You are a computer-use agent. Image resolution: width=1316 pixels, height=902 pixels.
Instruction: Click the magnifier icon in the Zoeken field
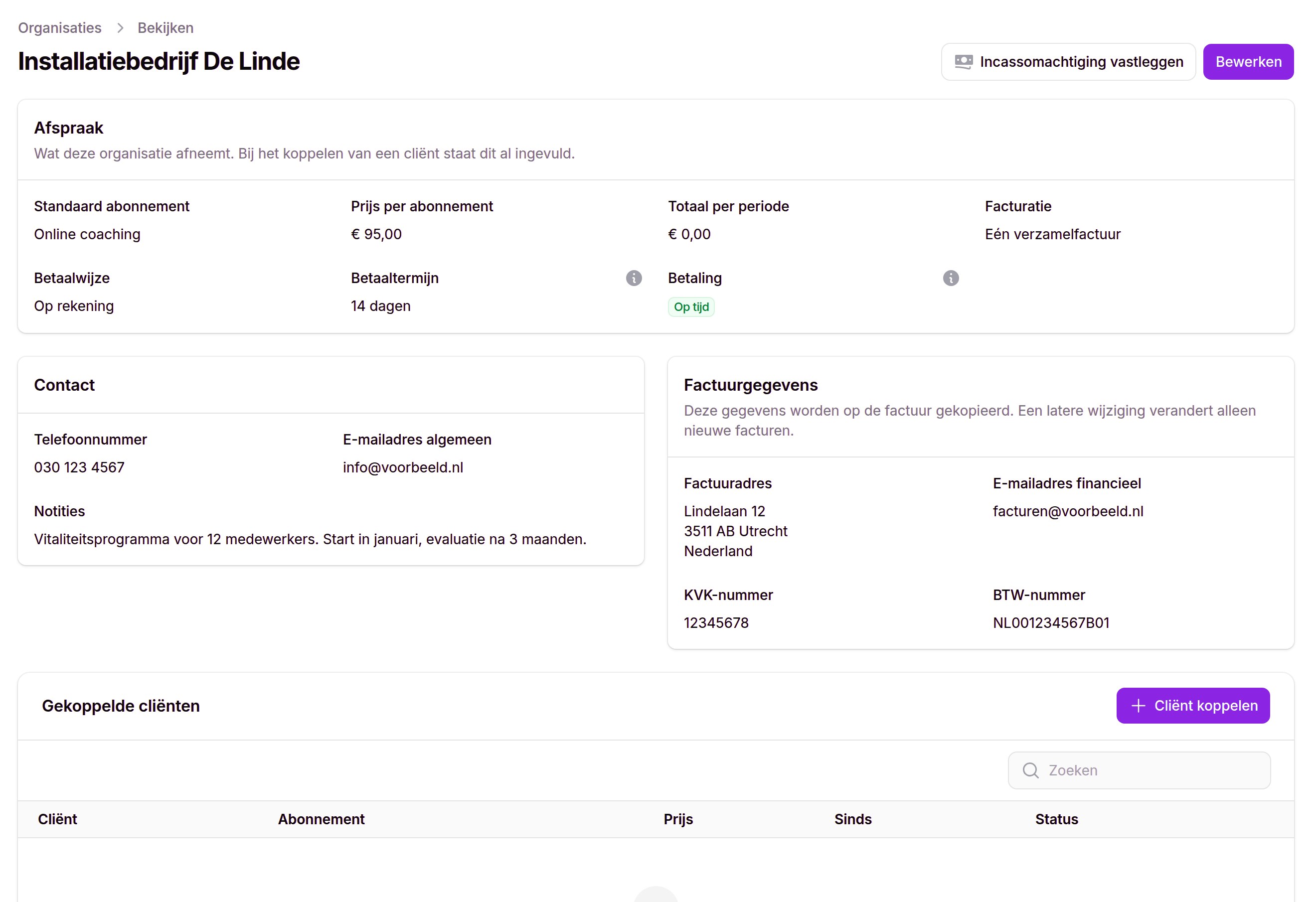pos(1030,770)
